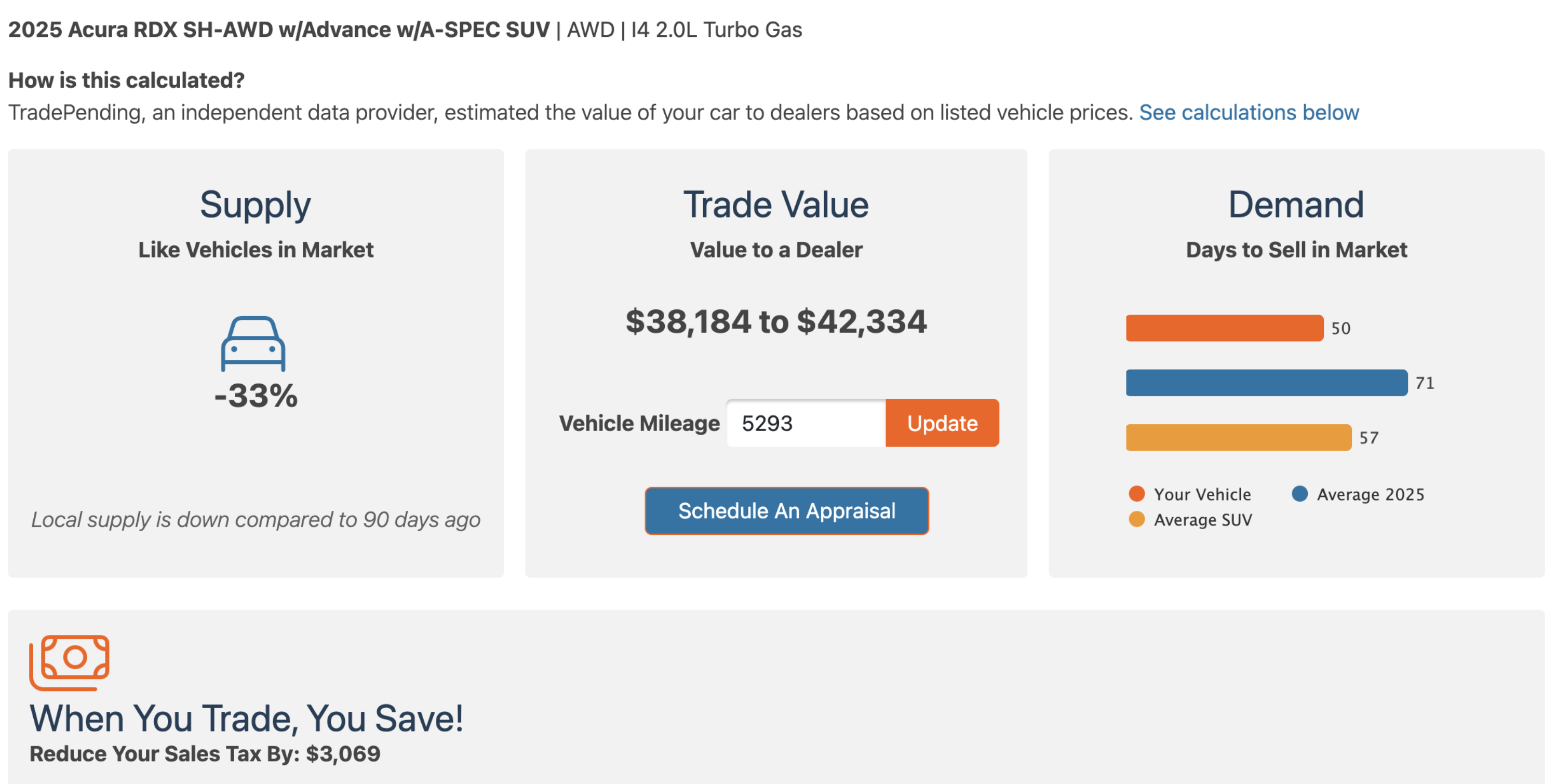Click the blue 71-day demand bar
Viewport: 1556px width, 784px height.
[1267, 383]
